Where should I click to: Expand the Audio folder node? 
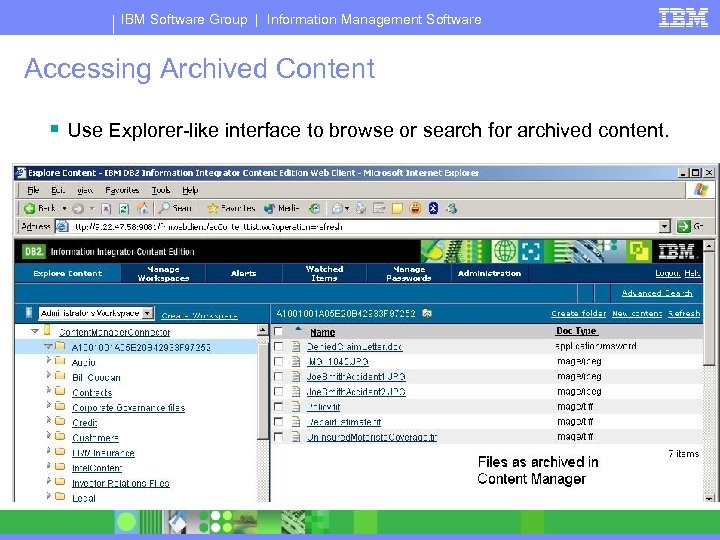[48, 360]
